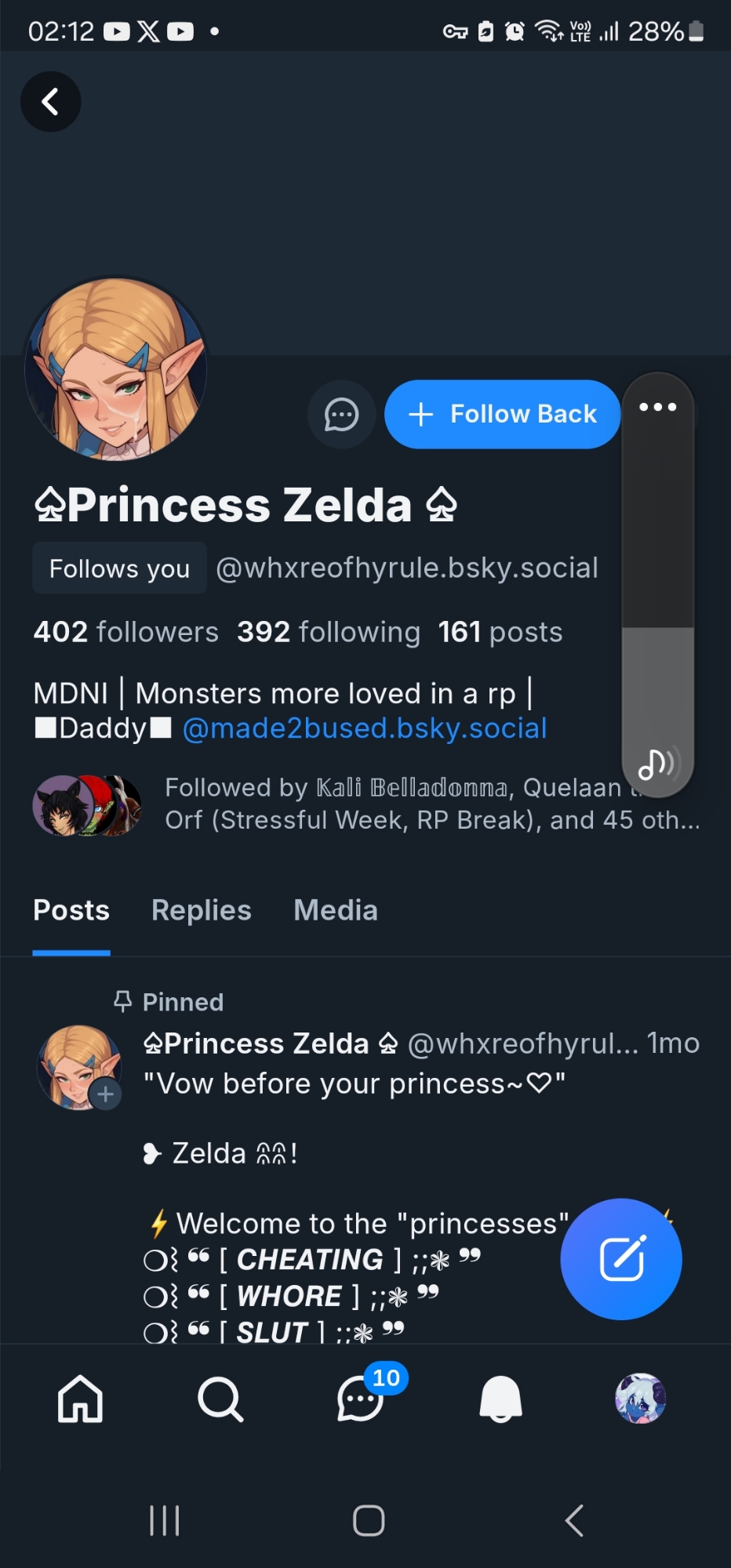Image resolution: width=731 pixels, height=1568 pixels.
Task: Tap the back arrow at top
Action: [x=50, y=101]
